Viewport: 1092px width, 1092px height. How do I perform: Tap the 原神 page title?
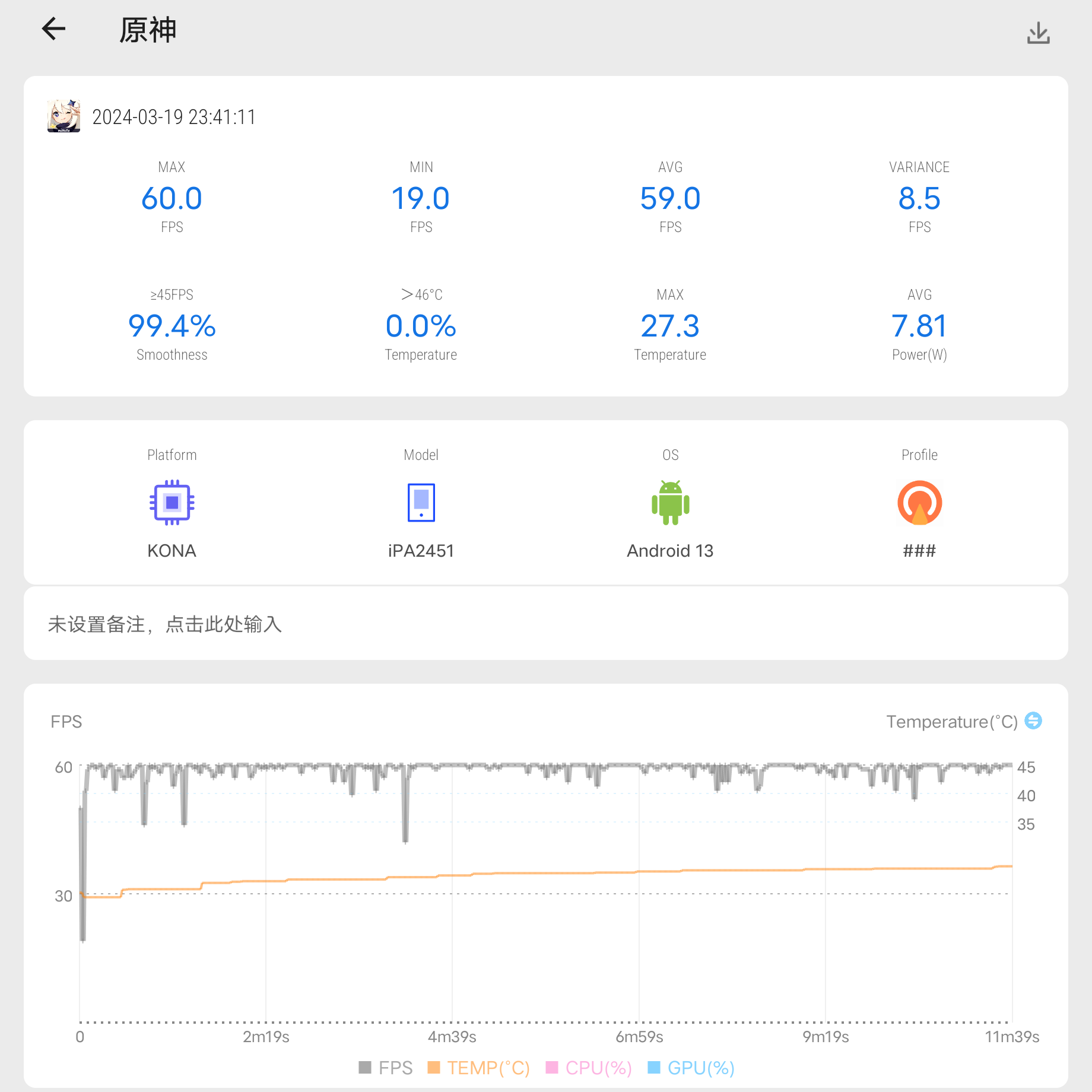point(148,30)
